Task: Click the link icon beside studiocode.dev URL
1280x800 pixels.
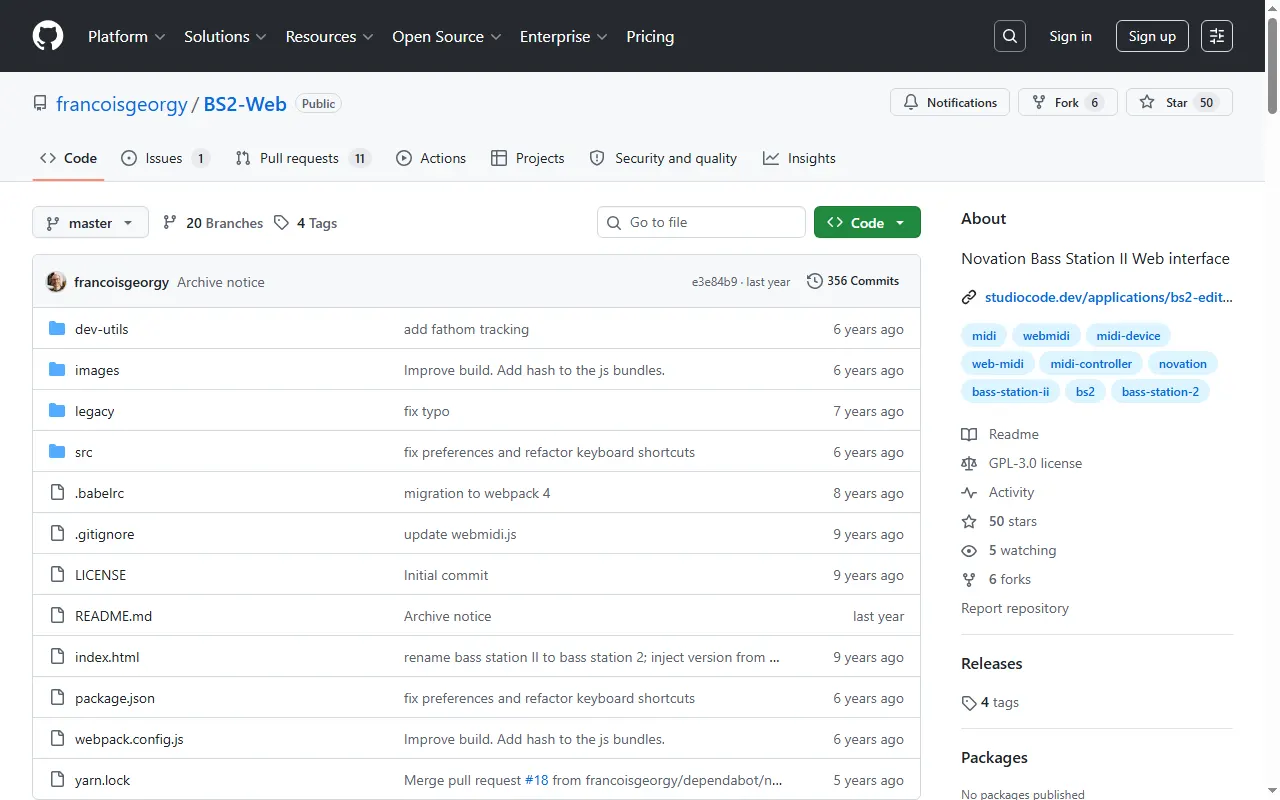Action: 969,297
